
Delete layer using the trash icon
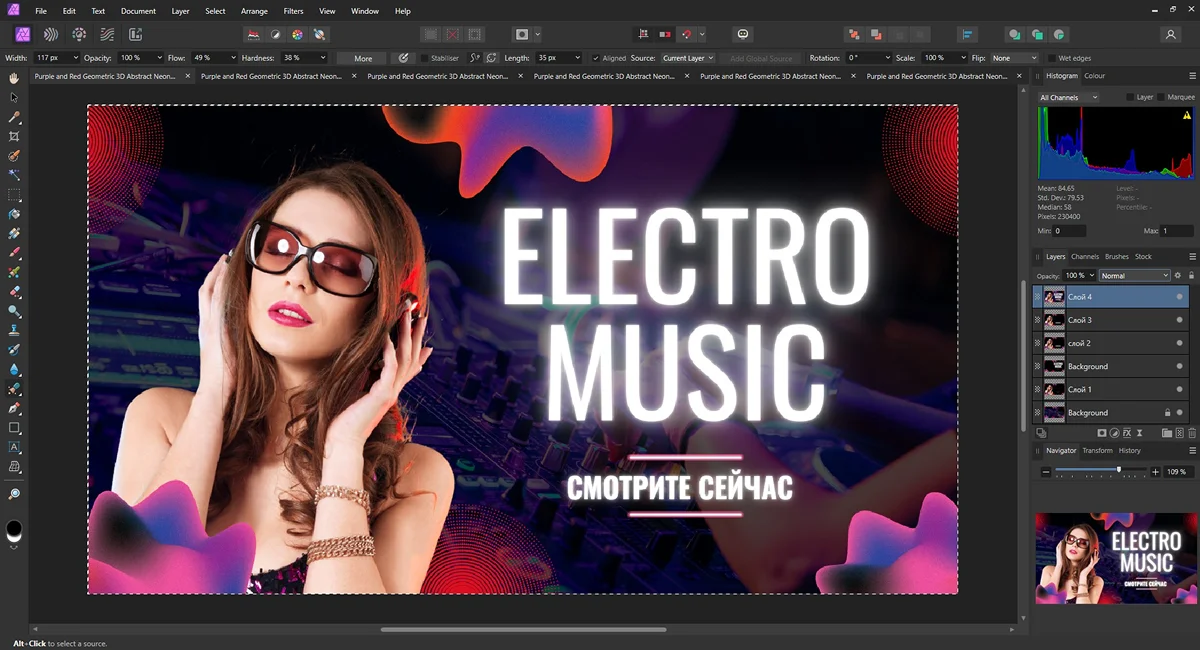1192,433
